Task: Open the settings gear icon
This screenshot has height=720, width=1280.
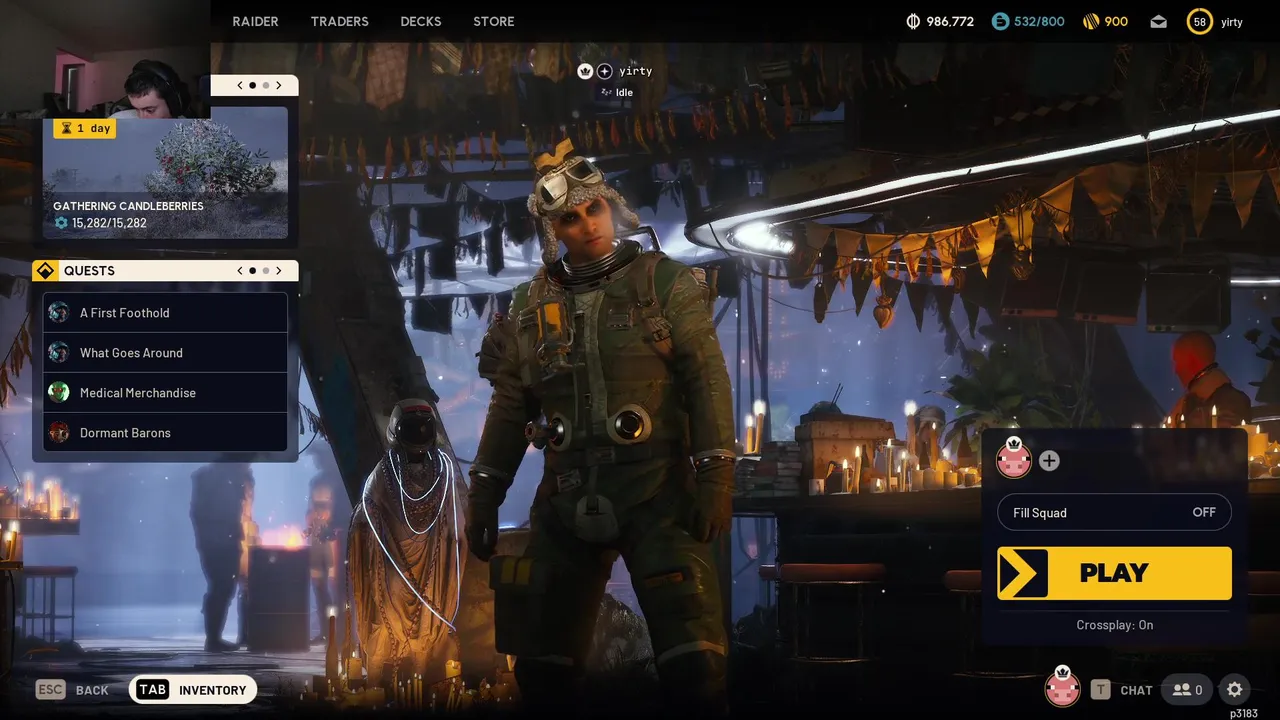Action: point(1234,690)
